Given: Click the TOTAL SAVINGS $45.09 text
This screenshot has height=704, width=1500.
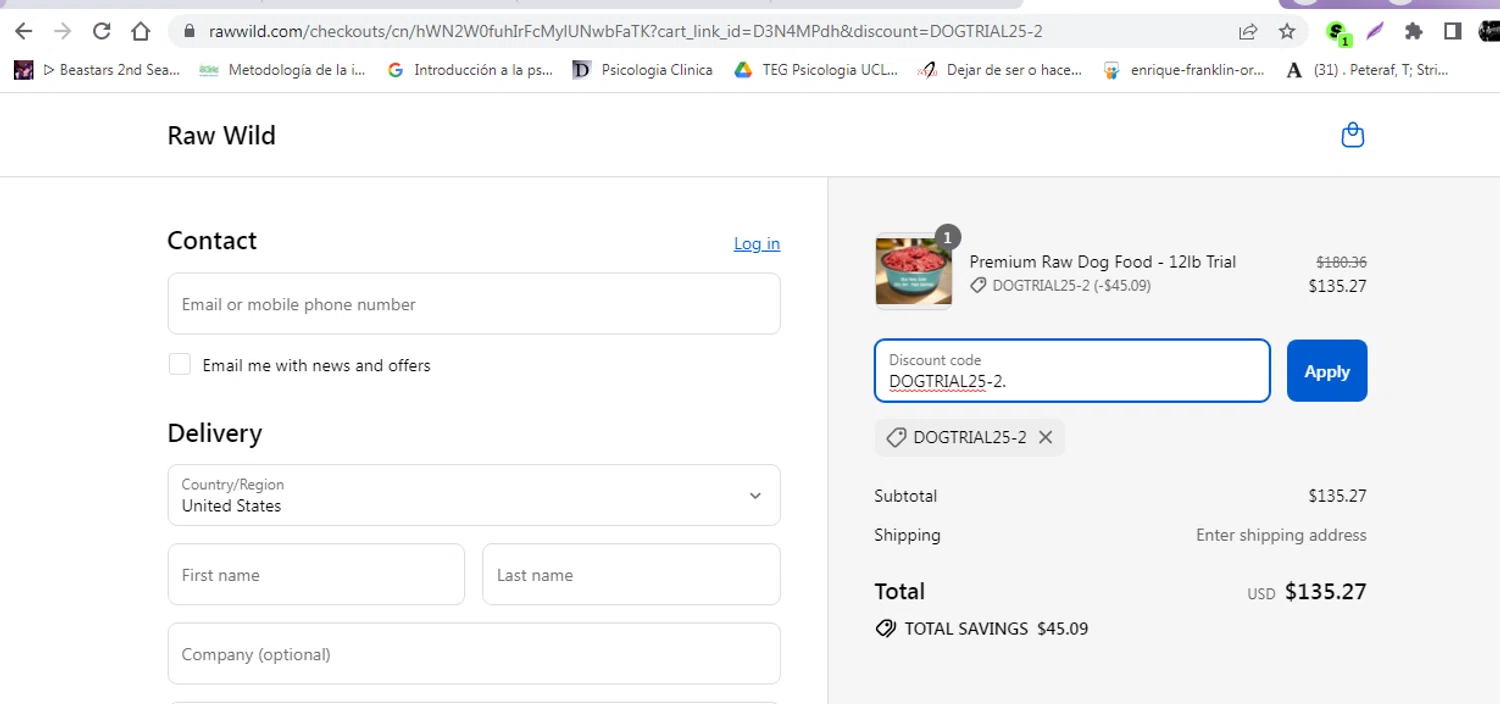Looking at the screenshot, I should (996, 629).
